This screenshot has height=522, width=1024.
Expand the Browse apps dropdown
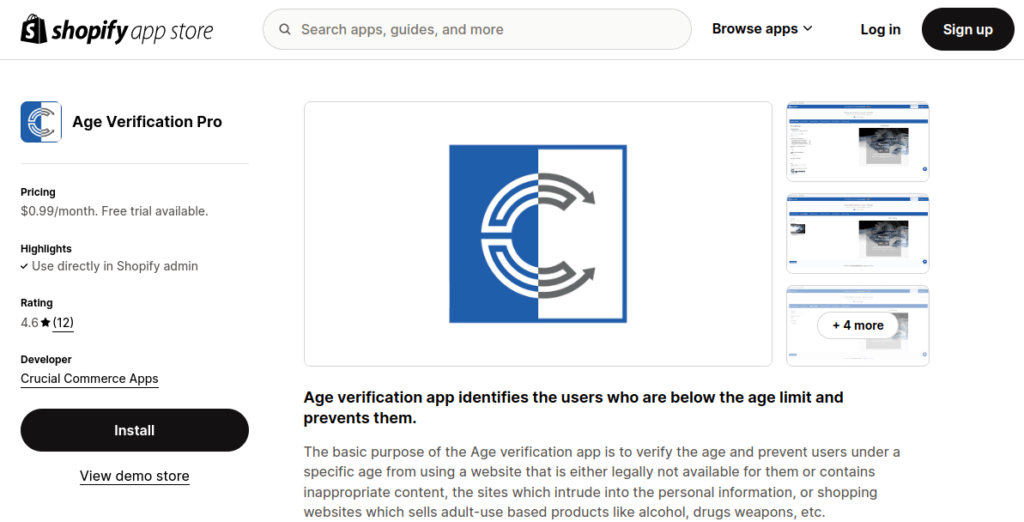(x=762, y=29)
